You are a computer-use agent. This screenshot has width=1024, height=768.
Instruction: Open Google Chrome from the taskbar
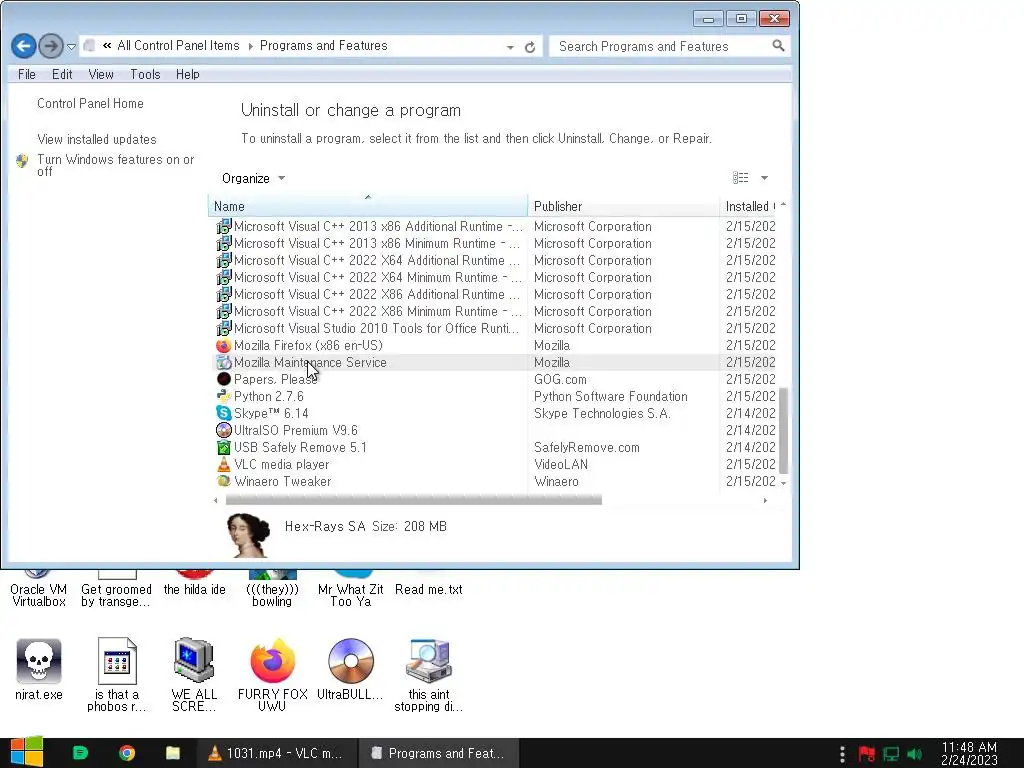pyautogui.click(x=127, y=753)
